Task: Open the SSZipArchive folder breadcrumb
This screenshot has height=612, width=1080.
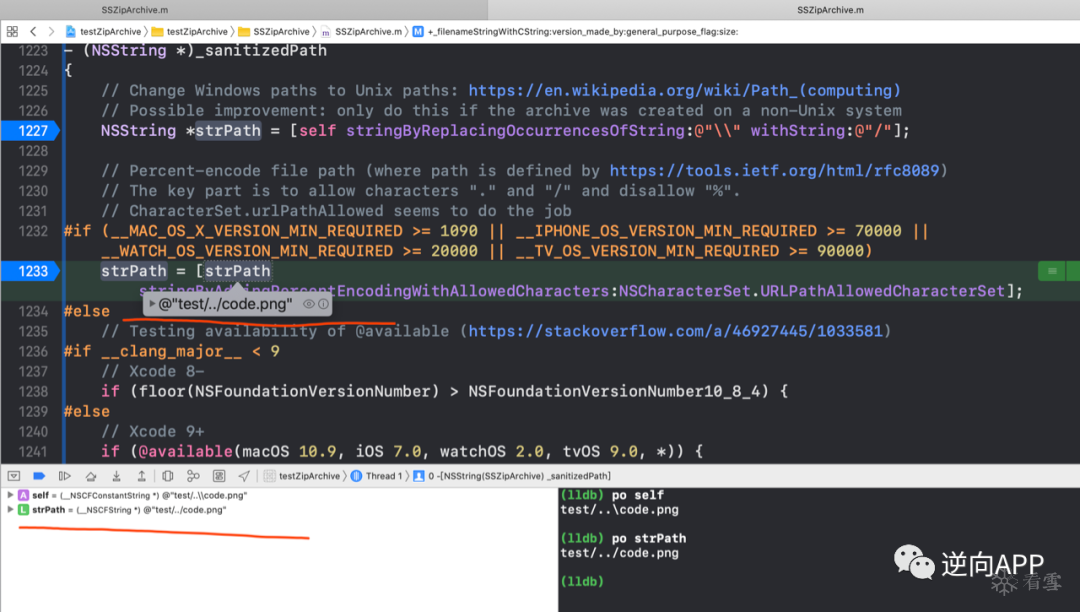Action: (274, 32)
